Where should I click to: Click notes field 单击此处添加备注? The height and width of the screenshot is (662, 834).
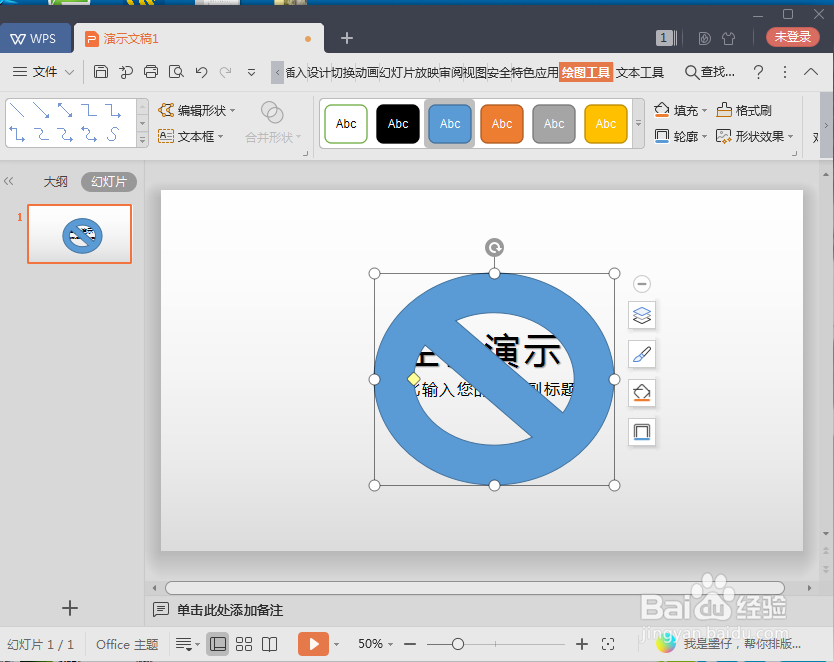(x=230, y=610)
